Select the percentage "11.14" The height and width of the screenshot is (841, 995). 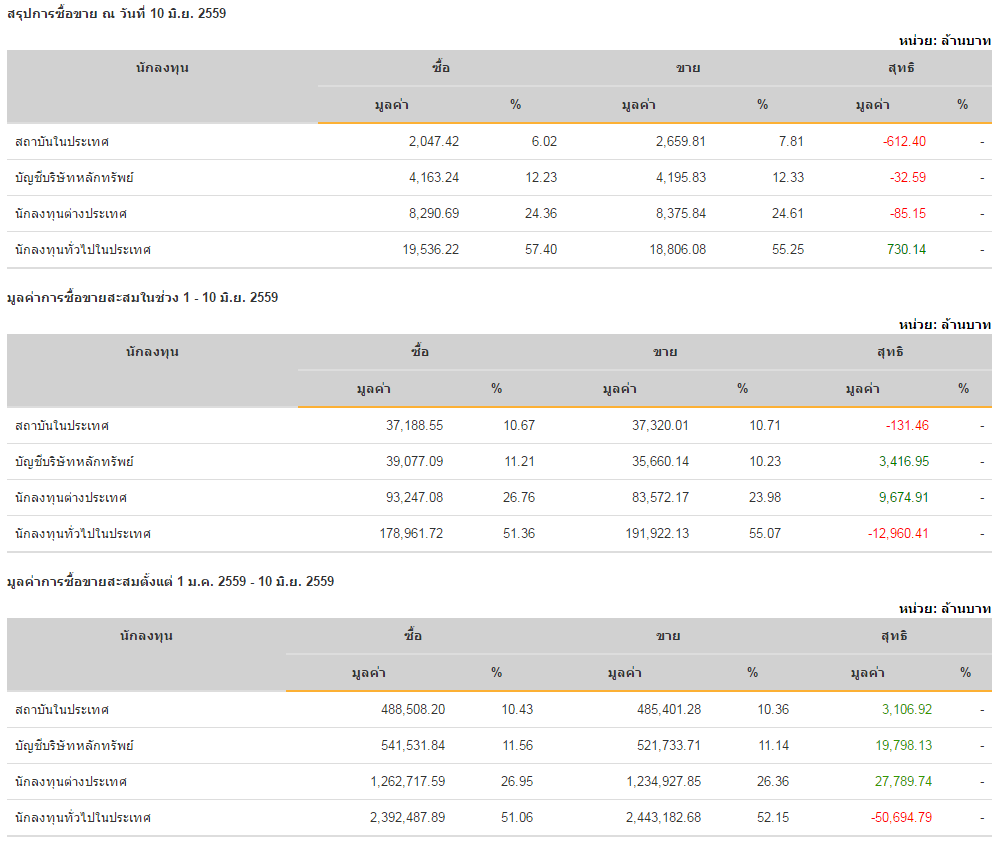tap(774, 746)
